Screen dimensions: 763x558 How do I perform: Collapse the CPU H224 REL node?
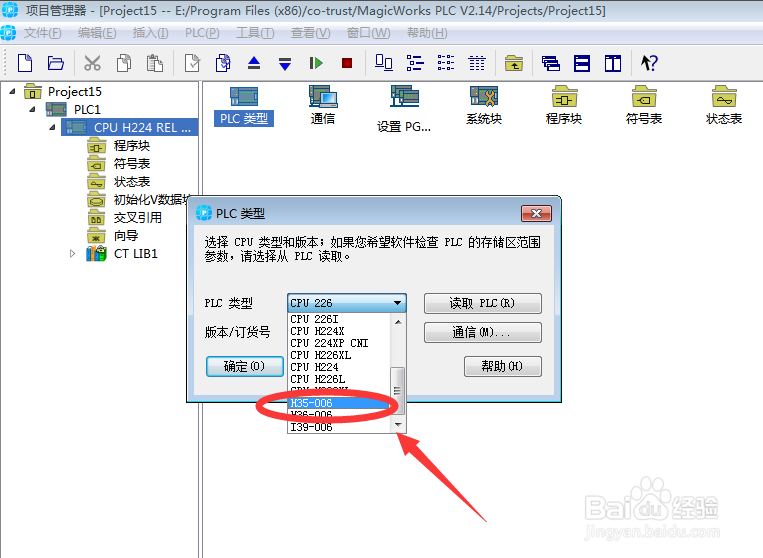click(52, 127)
